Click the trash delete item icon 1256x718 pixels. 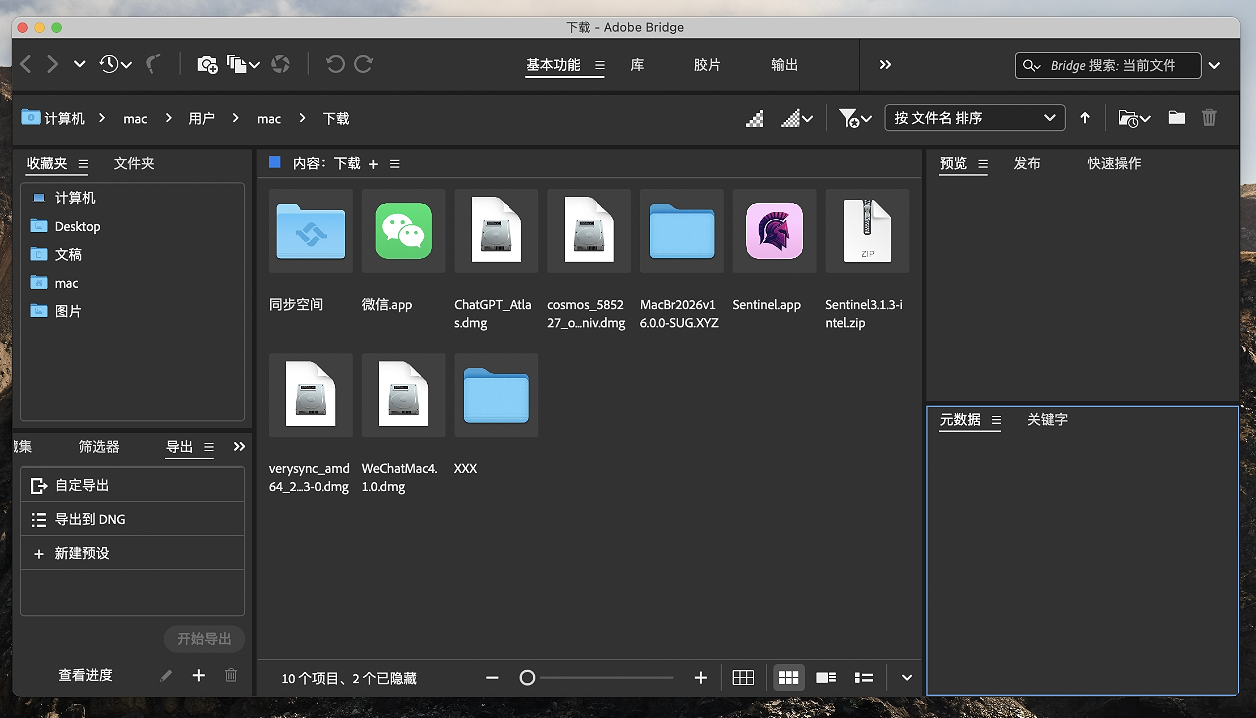pos(1209,118)
